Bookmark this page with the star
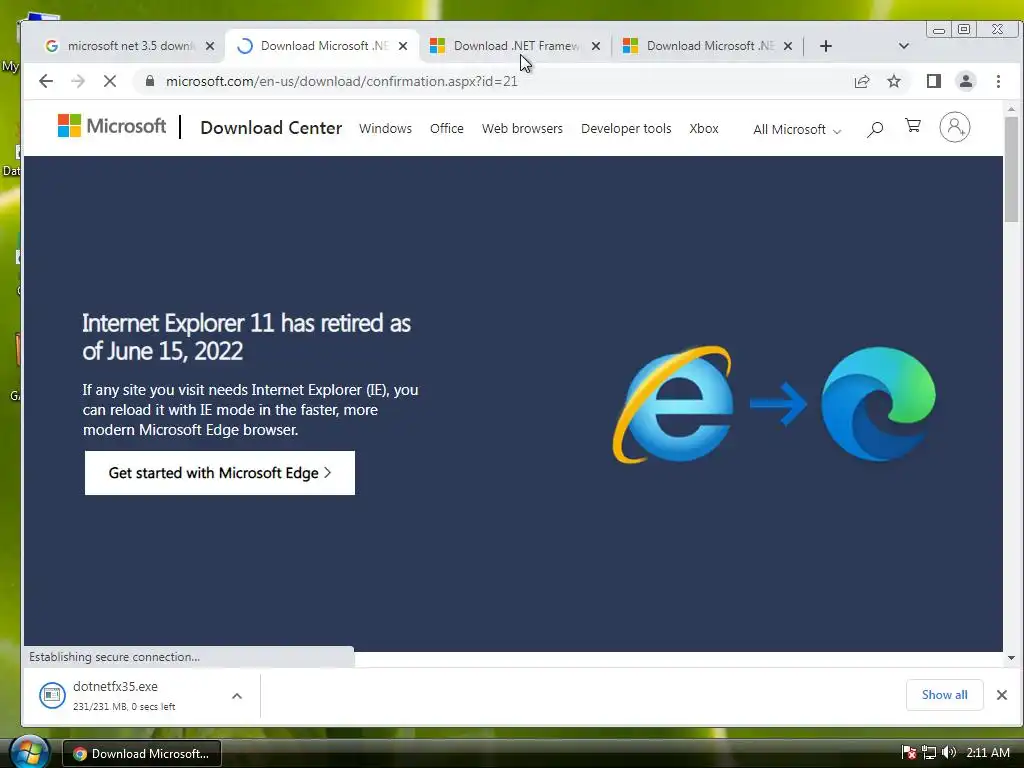1024x768 pixels. coord(894,81)
